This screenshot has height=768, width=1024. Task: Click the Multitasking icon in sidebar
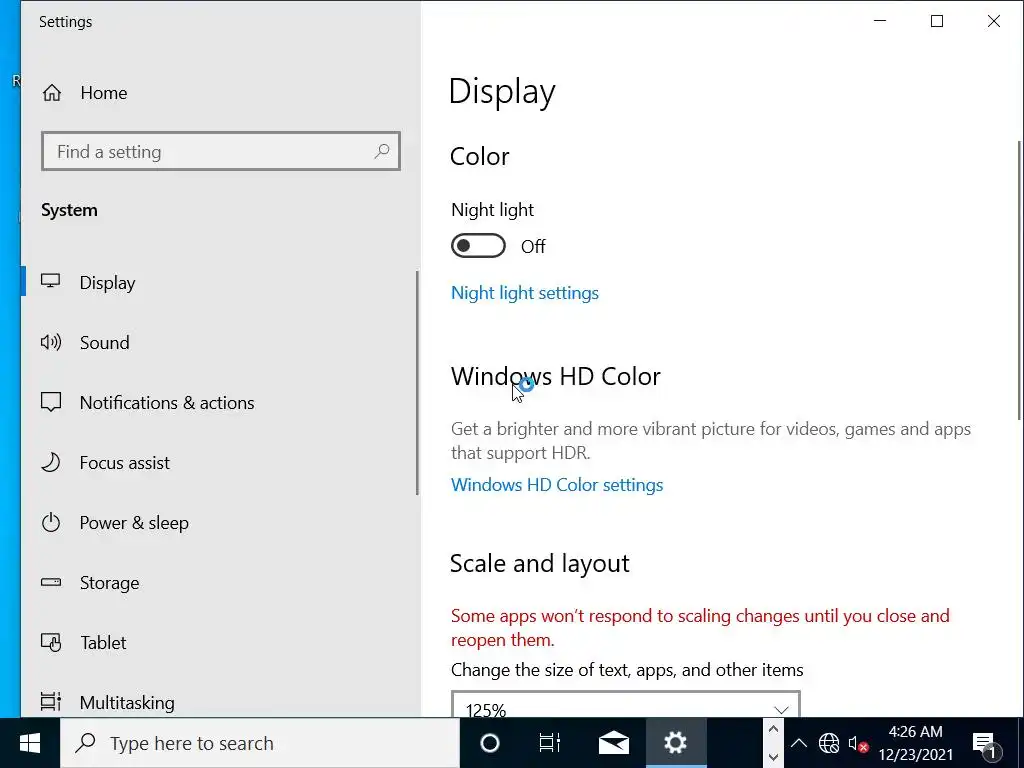point(50,702)
